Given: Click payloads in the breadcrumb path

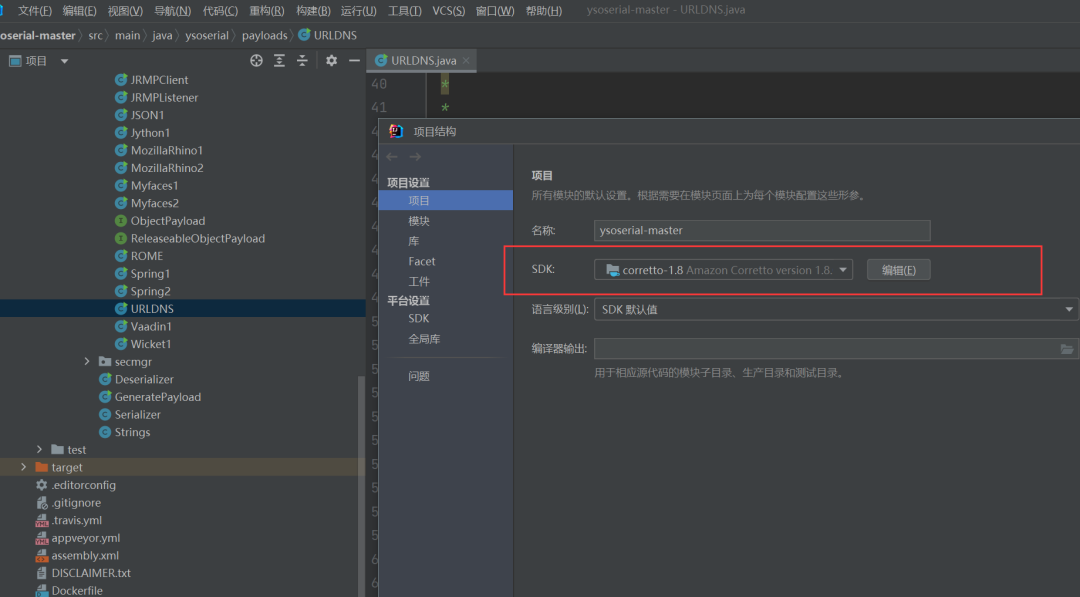Looking at the screenshot, I should (264, 35).
